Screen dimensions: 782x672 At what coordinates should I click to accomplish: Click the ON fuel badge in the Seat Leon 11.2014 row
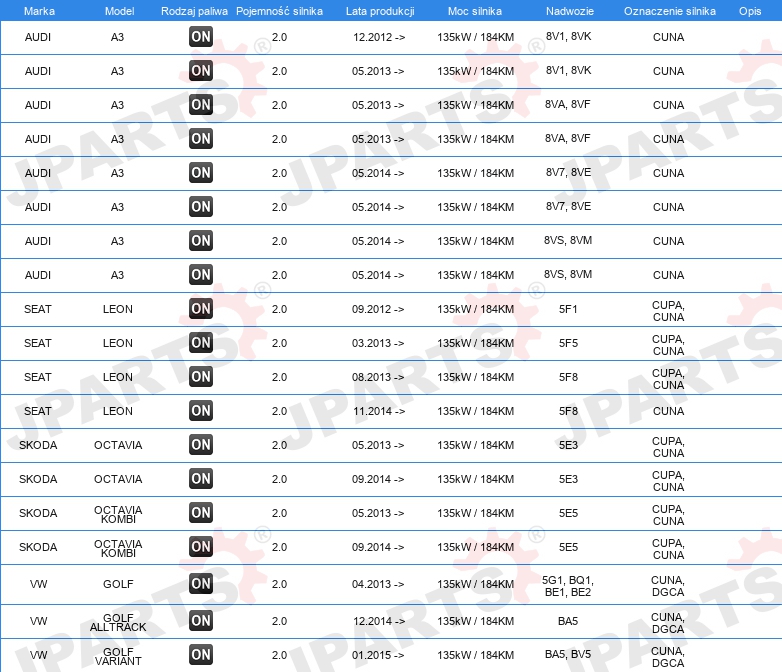click(201, 411)
